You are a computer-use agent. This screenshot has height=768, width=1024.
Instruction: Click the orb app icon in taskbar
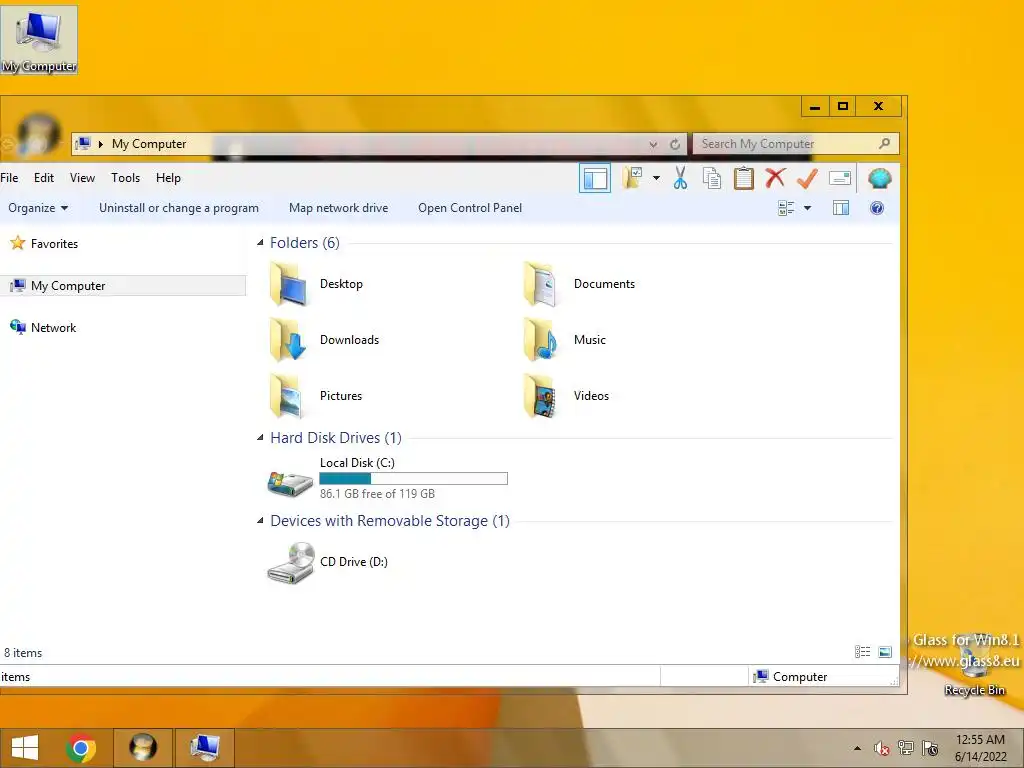pyautogui.click(x=143, y=748)
